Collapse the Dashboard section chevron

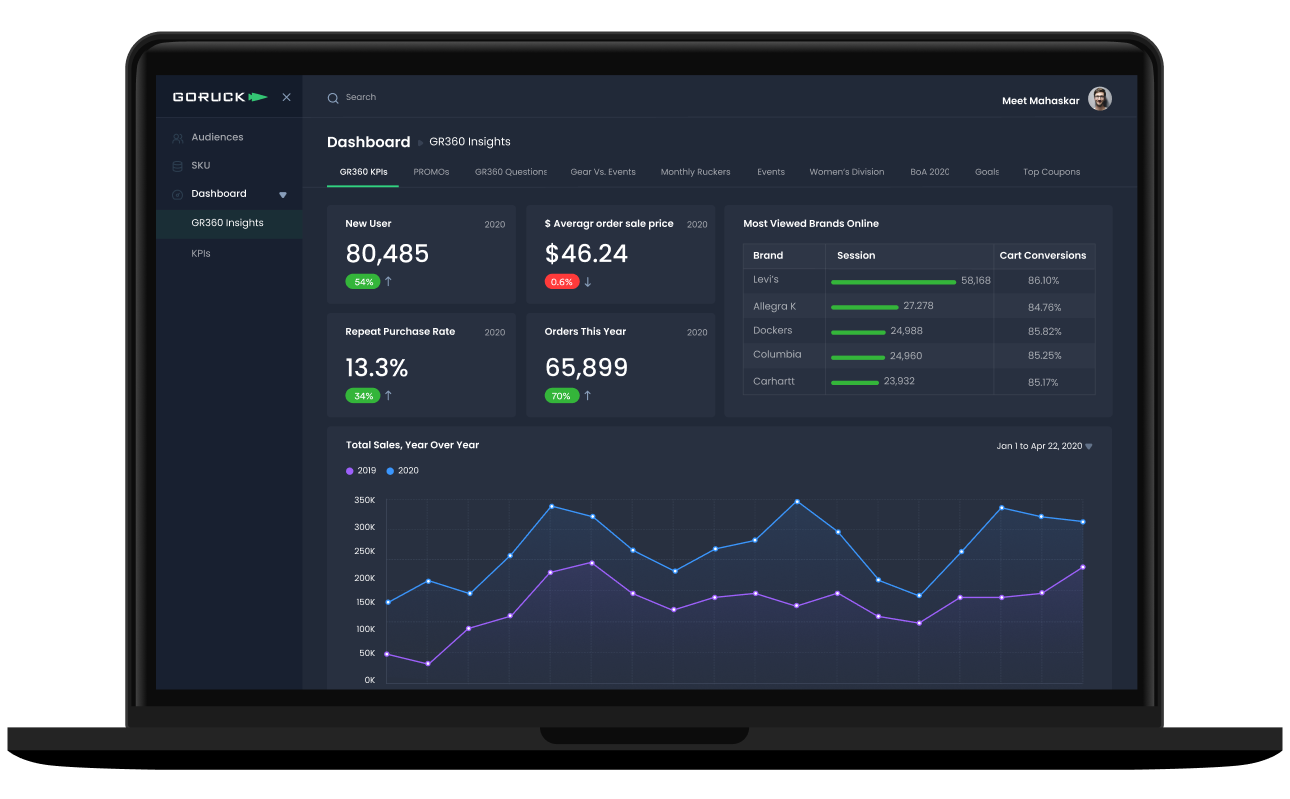(281, 193)
